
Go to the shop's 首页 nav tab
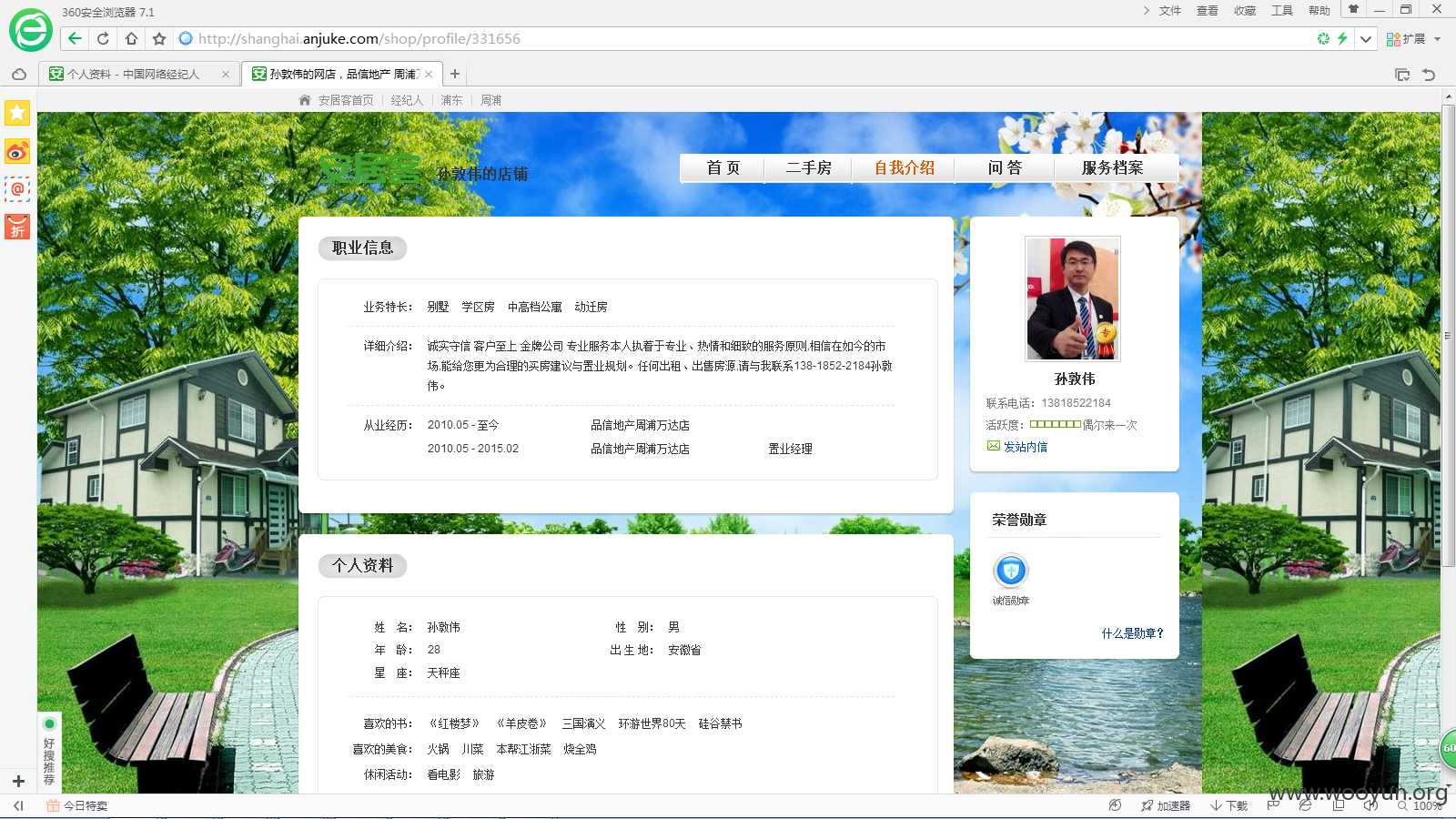(723, 167)
